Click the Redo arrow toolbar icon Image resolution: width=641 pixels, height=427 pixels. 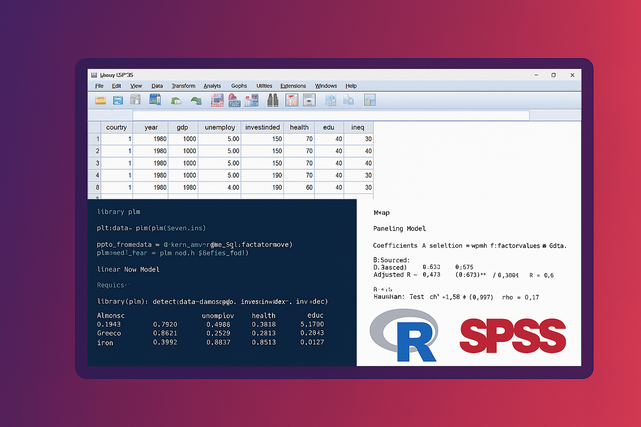pyautogui.click(x=197, y=101)
